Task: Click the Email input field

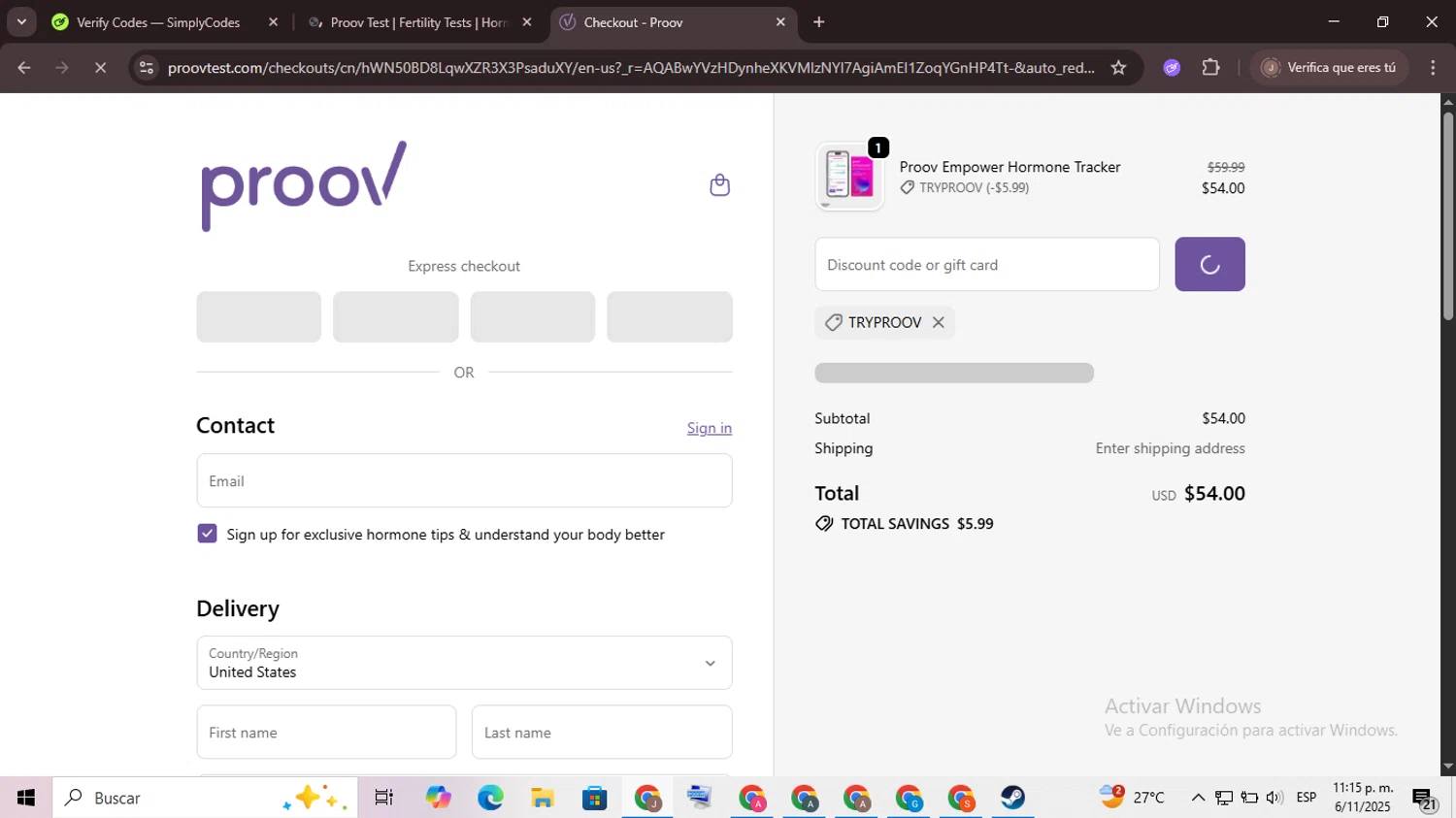Action: pyautogui.click(x=464, y=480)
